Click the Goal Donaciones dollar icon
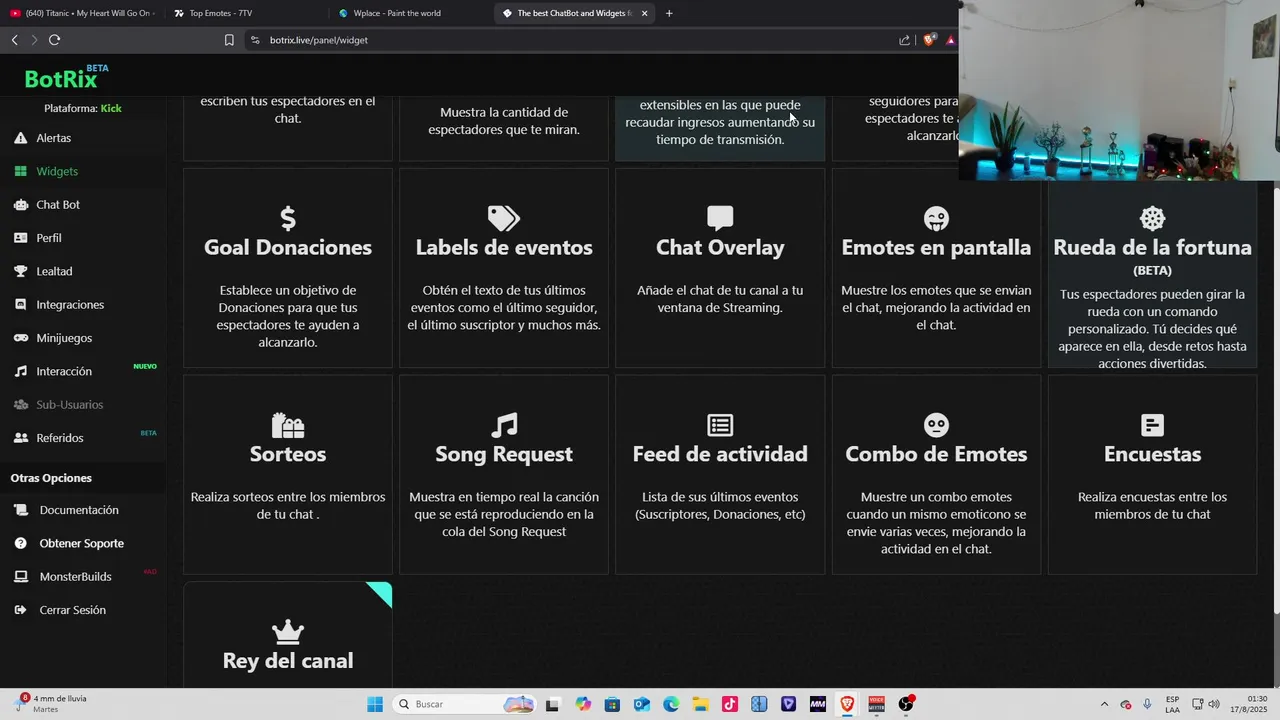This screenshot has width=1280, height=720. pyautogui.click(x=288, y=218)
